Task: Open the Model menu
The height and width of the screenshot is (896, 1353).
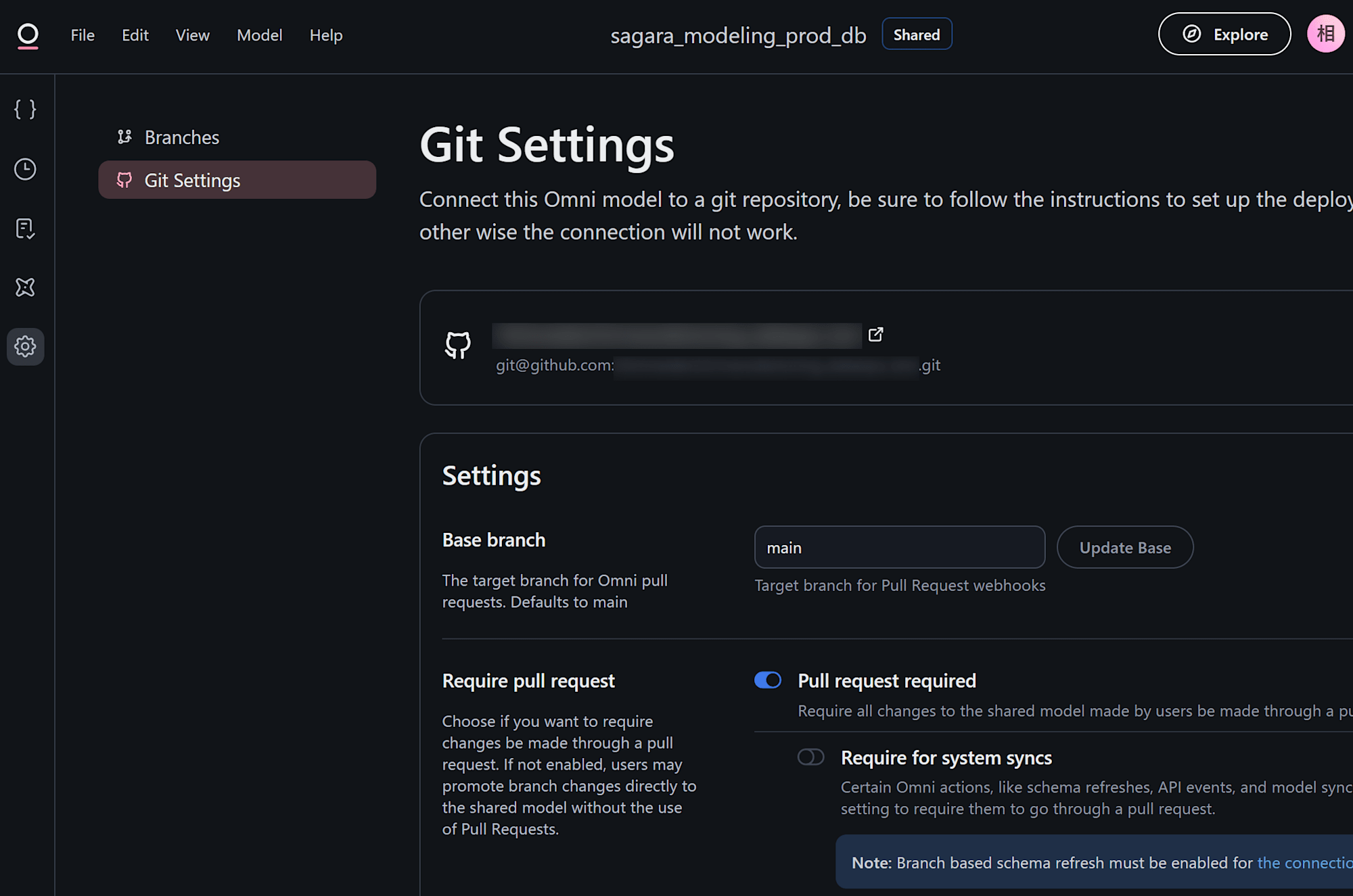Action: (x=259, y=35)
